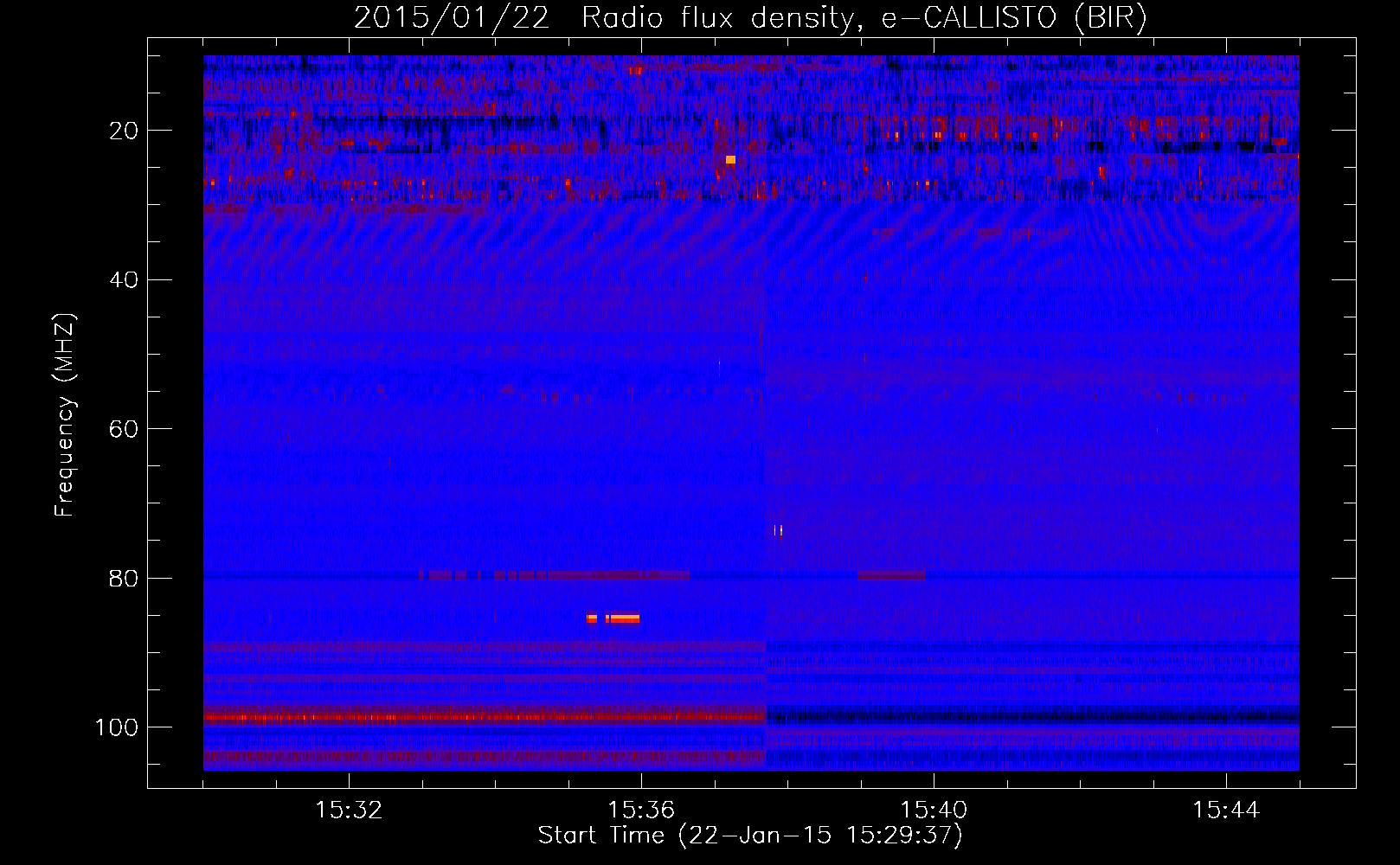
Task: Click the 15:32 time tick label
Action: [349, 811]
